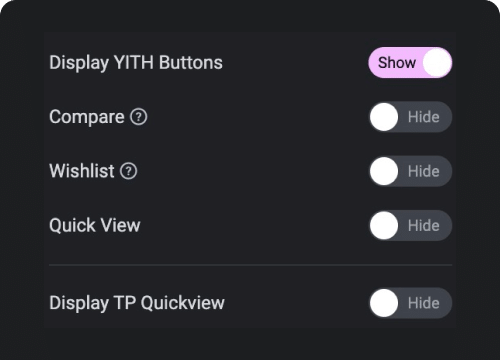
Task: Click Hide text on the Compare switch
Action: (424, 117)
